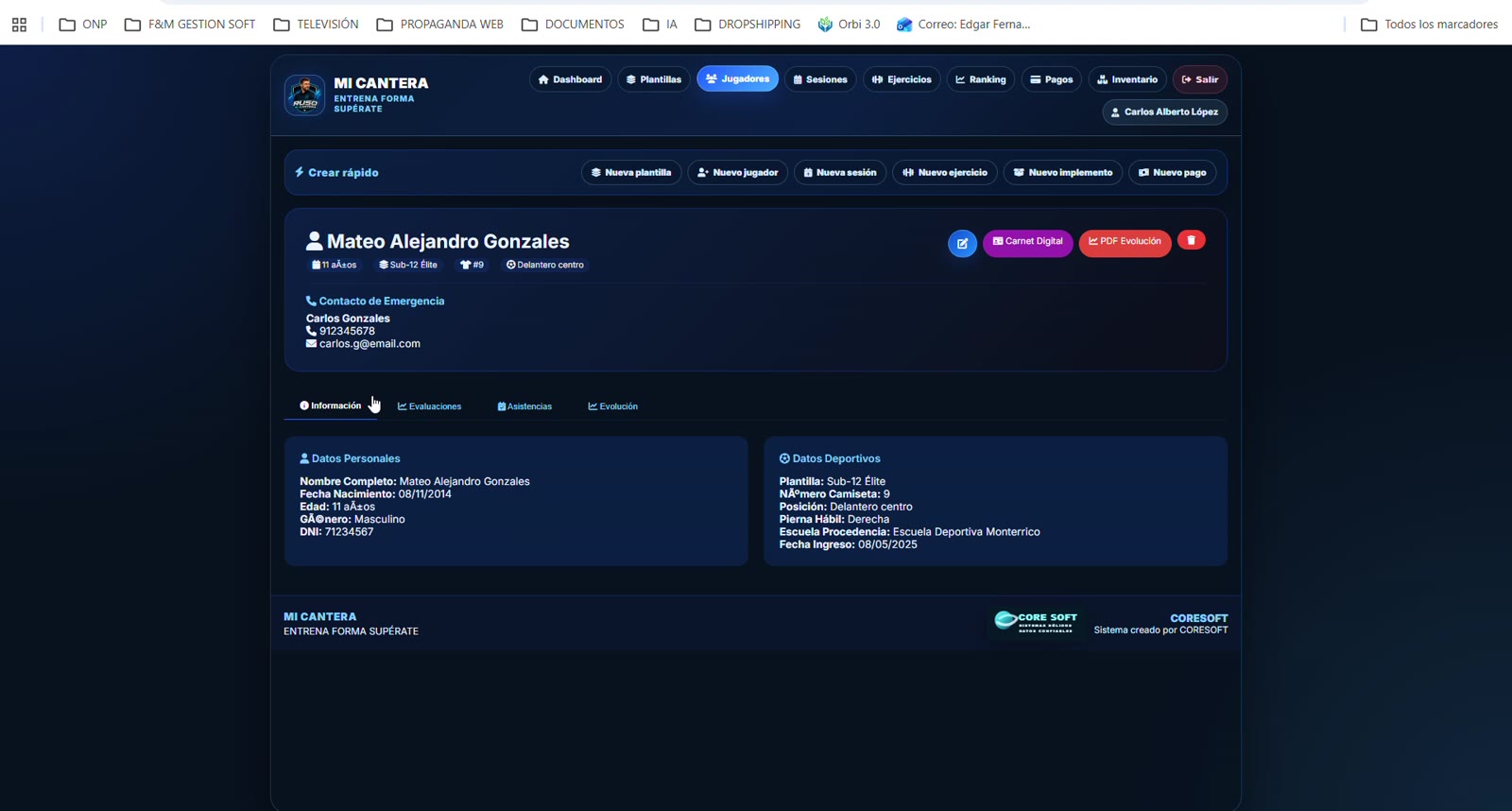
Task: Open the Sesiones section
Action: pos(820,79)
